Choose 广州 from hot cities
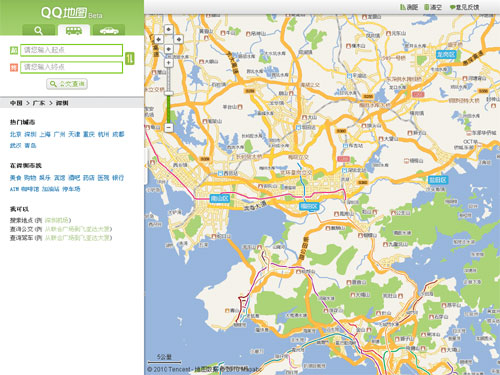Viewport: 500px width, 375px height. [x=60, y=134]
